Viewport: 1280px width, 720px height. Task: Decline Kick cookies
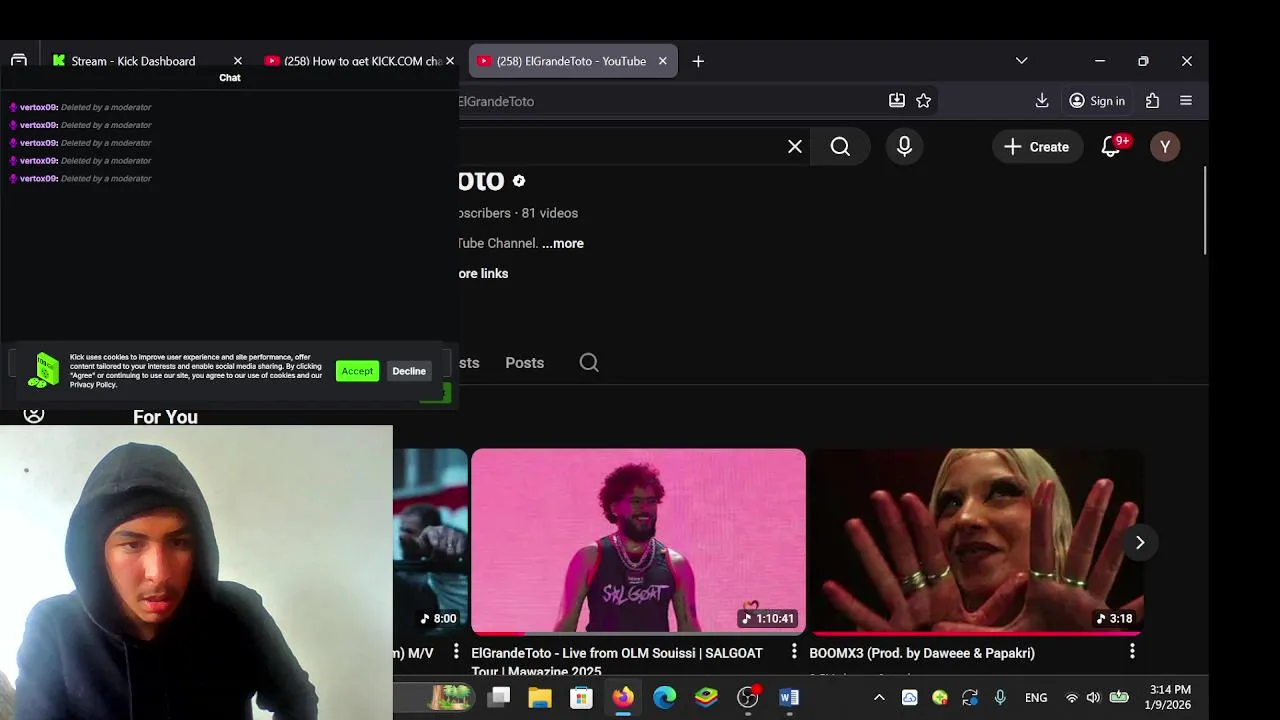tap(409, 371)
